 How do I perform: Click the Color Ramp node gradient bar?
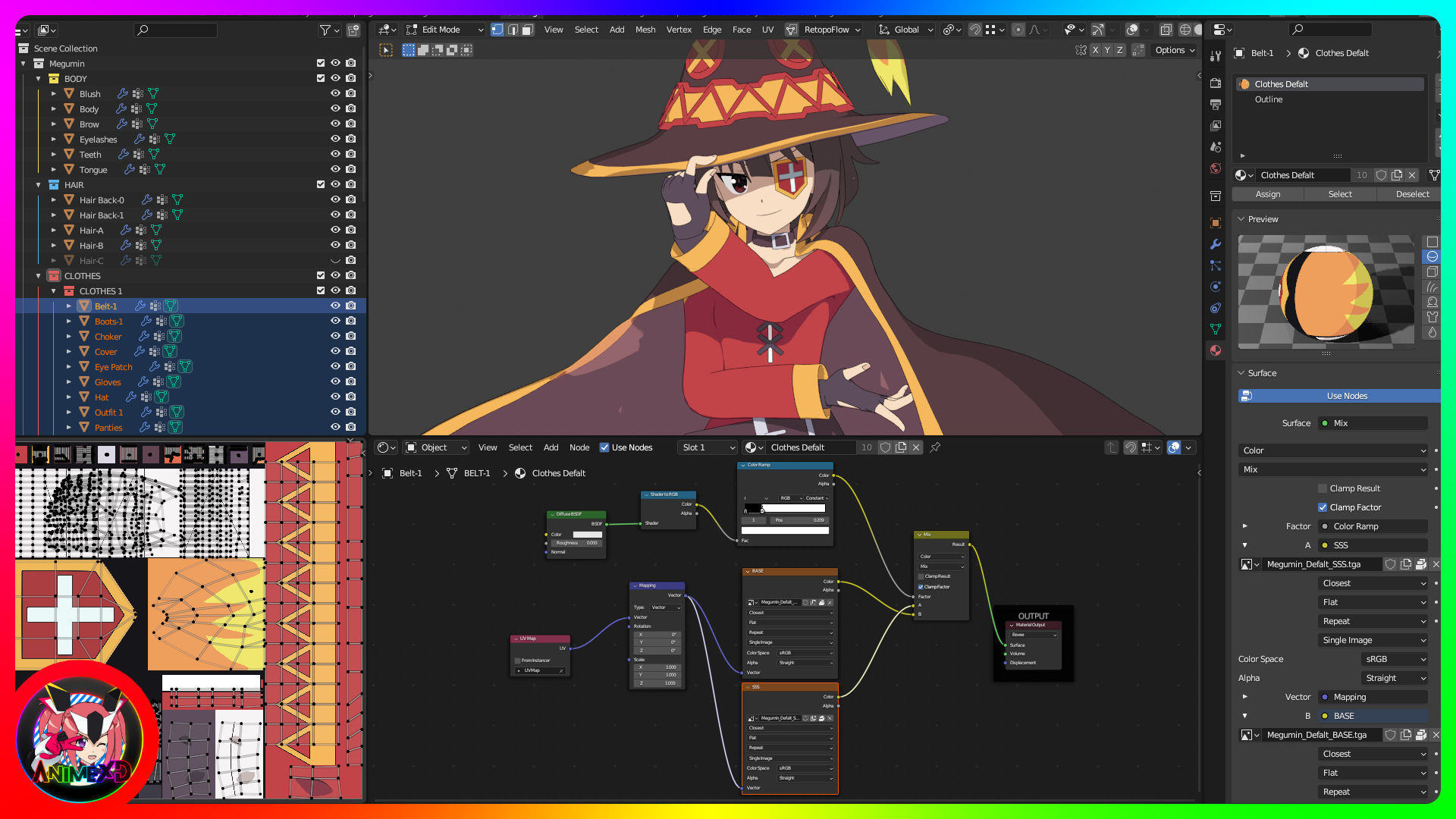click(x=785, y=509)
